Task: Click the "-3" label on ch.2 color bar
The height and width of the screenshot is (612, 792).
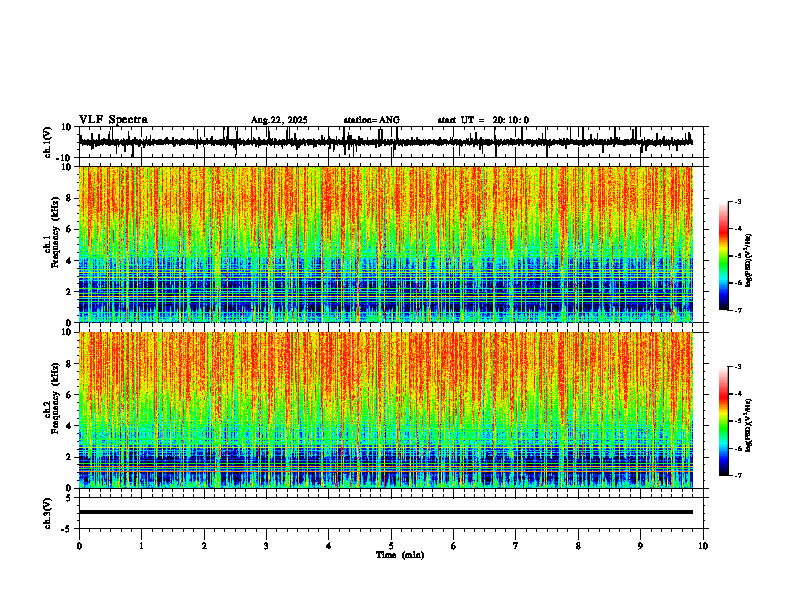Action: tap(737, 367)
